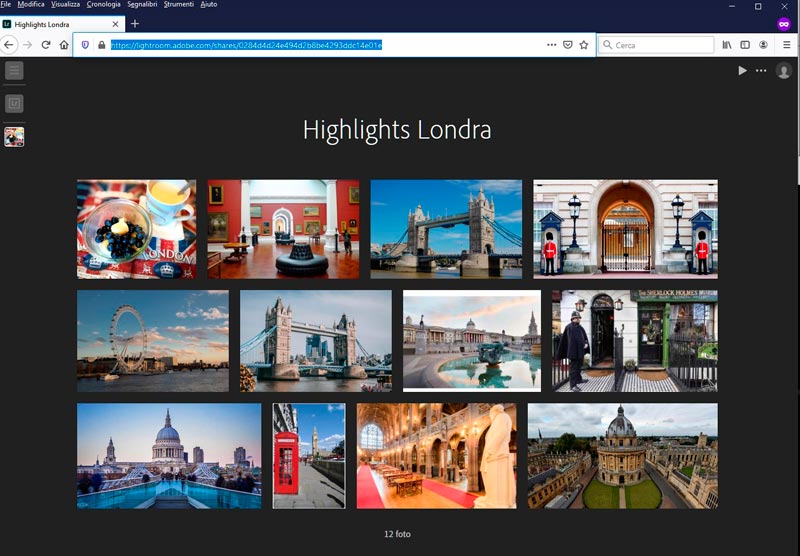Open the Lightroom three-dot options menu
The width and height of the screenshot is (800, 556).
[761, 71]
